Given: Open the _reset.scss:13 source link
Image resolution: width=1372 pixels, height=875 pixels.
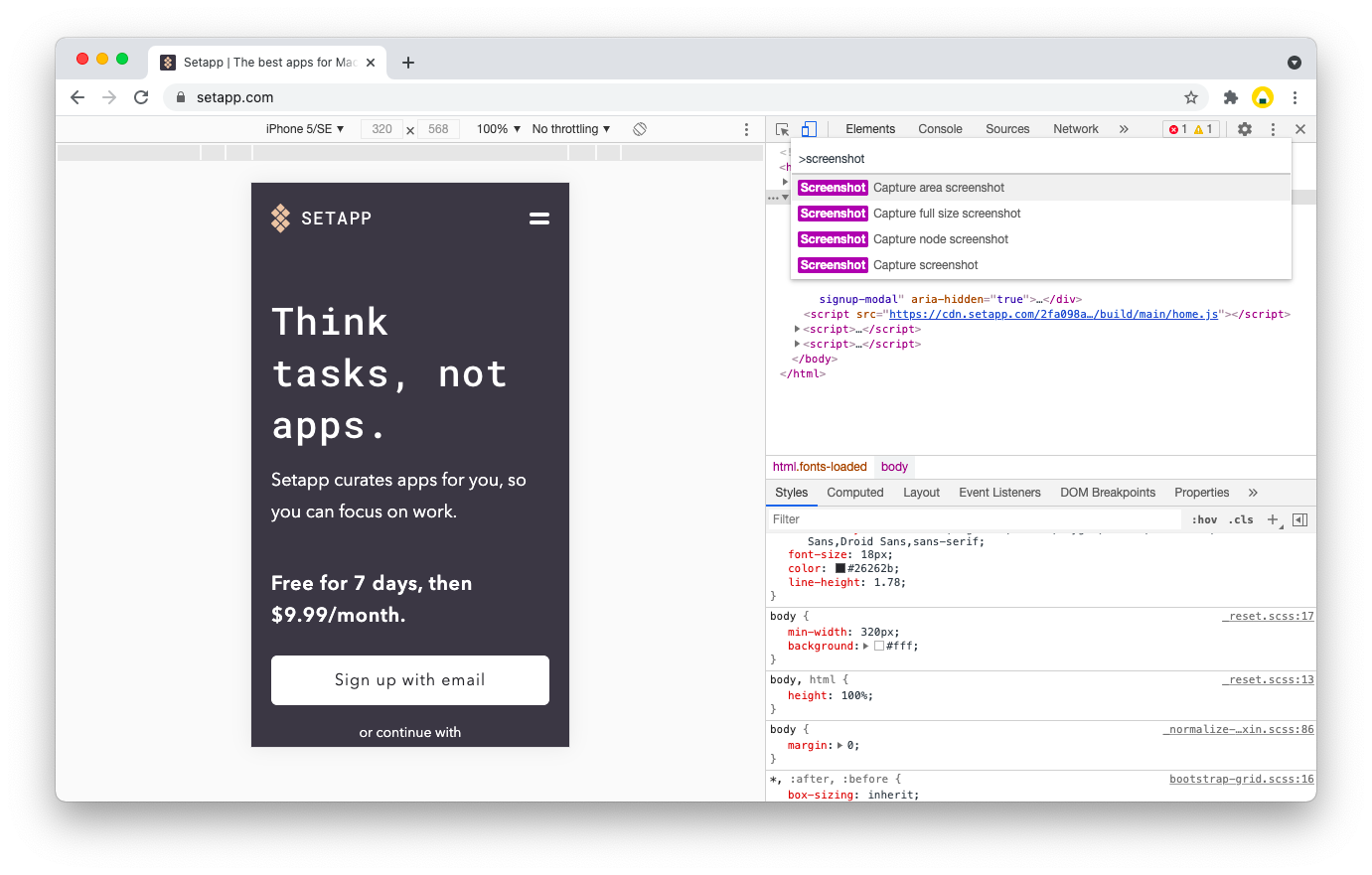Looking at the screenshot, I should 1268,680.
